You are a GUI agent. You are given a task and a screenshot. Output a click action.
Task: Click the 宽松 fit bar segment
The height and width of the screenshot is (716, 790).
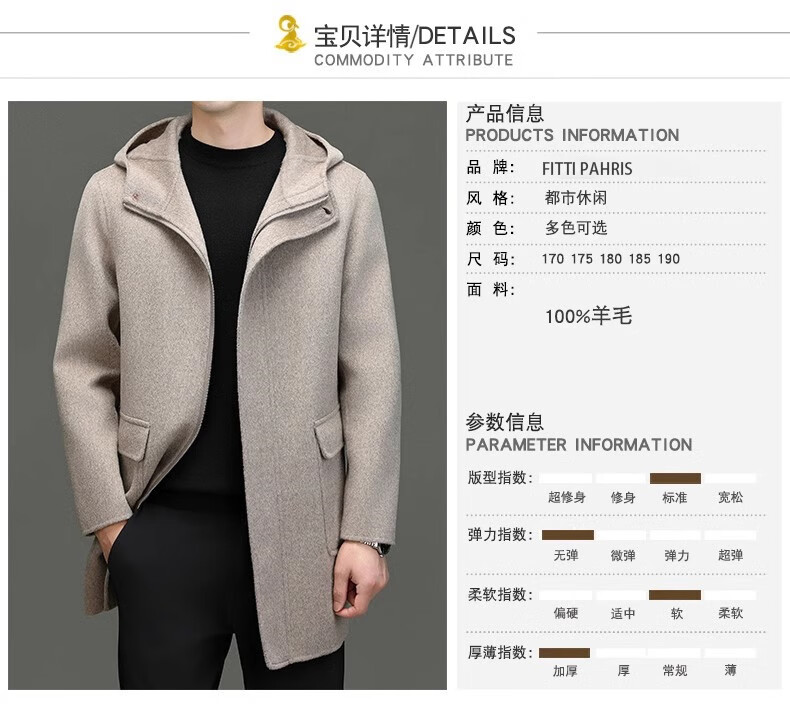pyautogui.click(x=731, y=478)
